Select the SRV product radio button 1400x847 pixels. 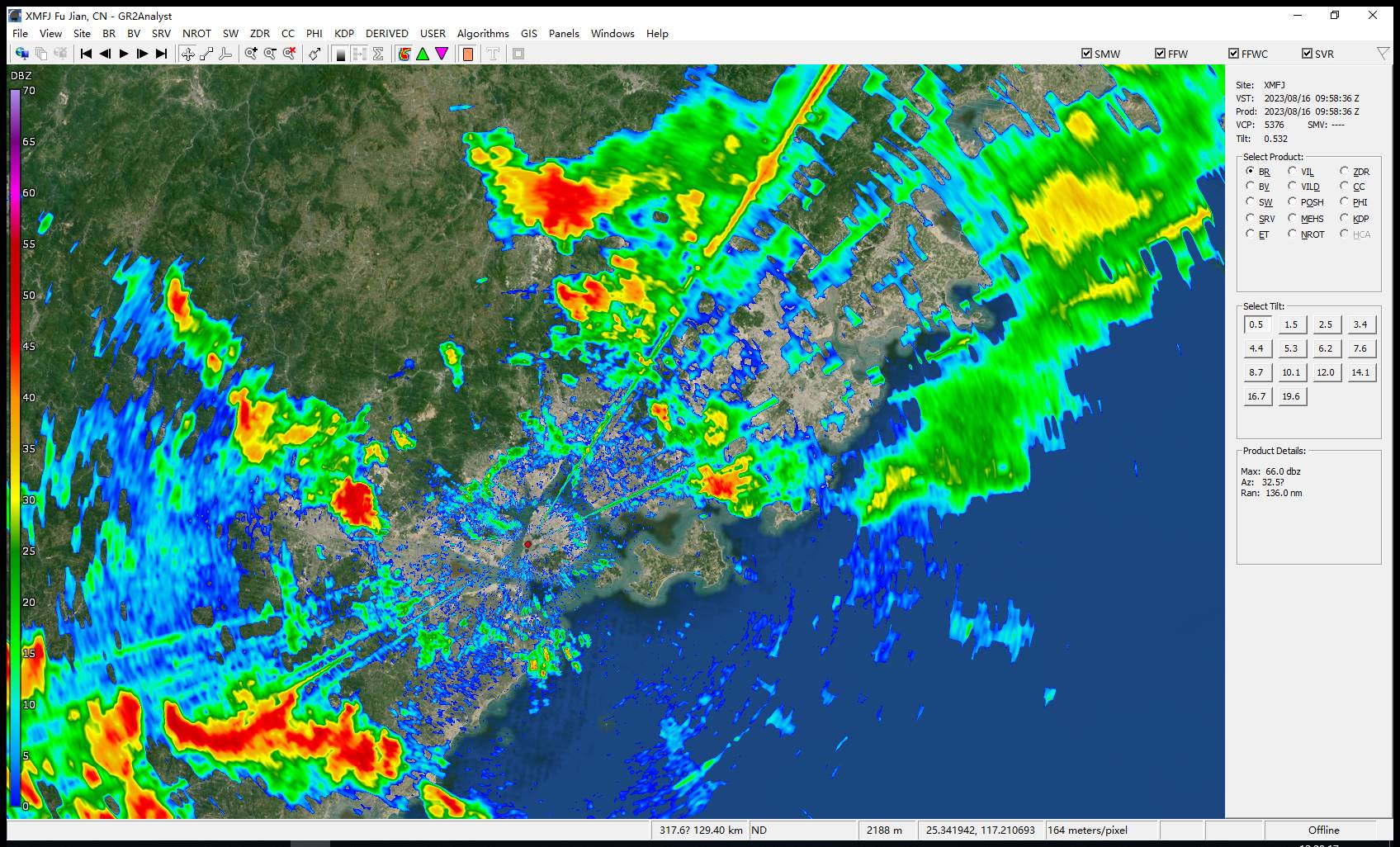click(1251, 218)
